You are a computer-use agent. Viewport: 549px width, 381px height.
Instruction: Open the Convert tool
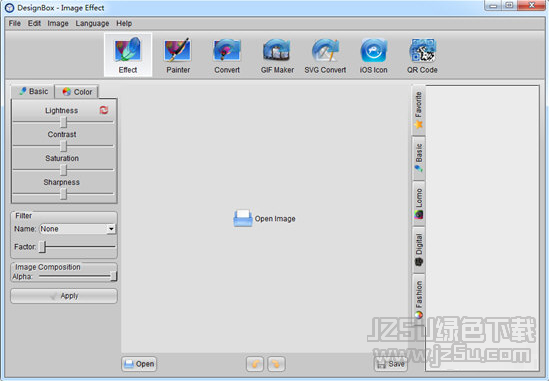(x=227, y=55)
